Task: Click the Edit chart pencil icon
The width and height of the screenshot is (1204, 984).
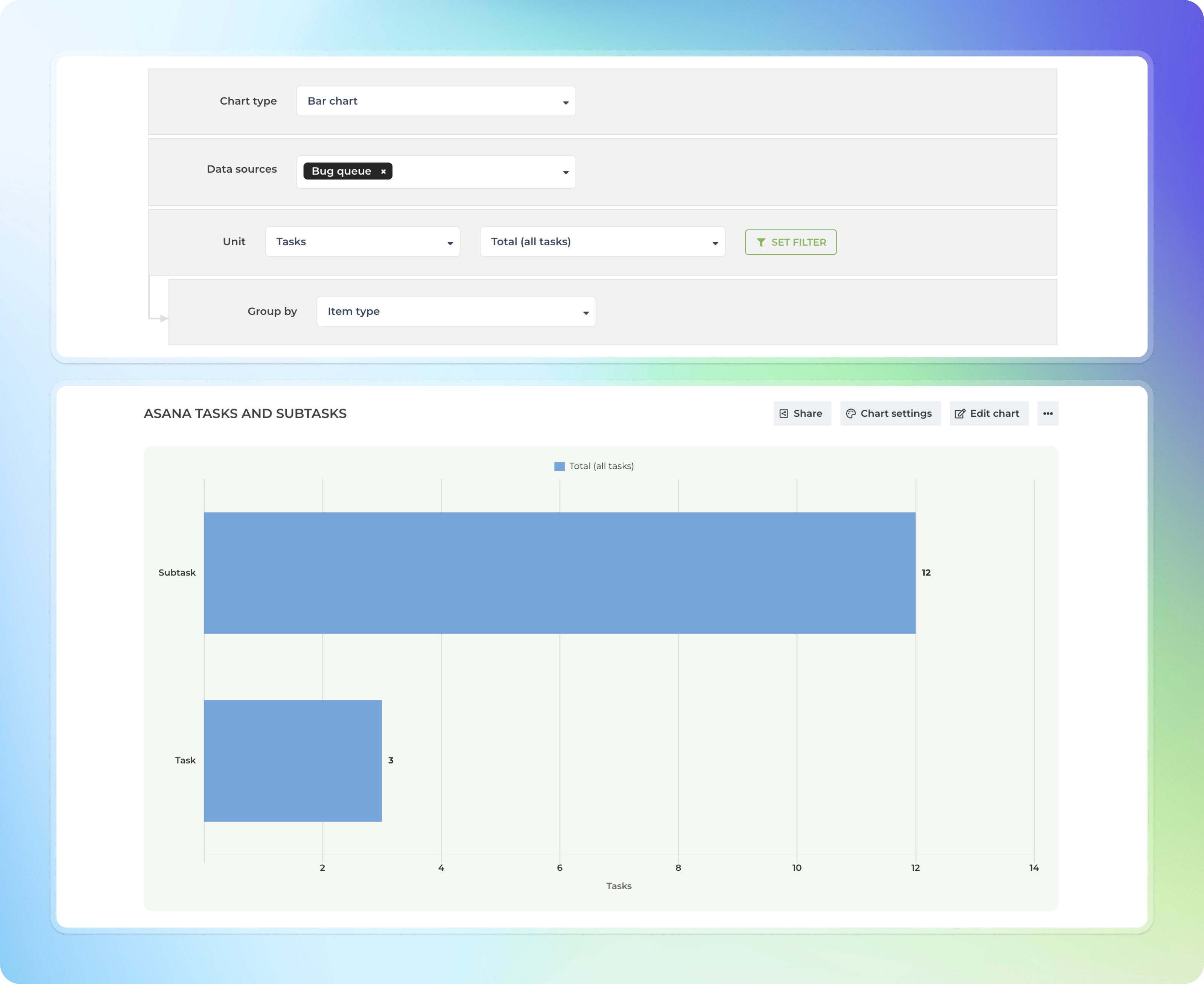Action: (960, 414)
